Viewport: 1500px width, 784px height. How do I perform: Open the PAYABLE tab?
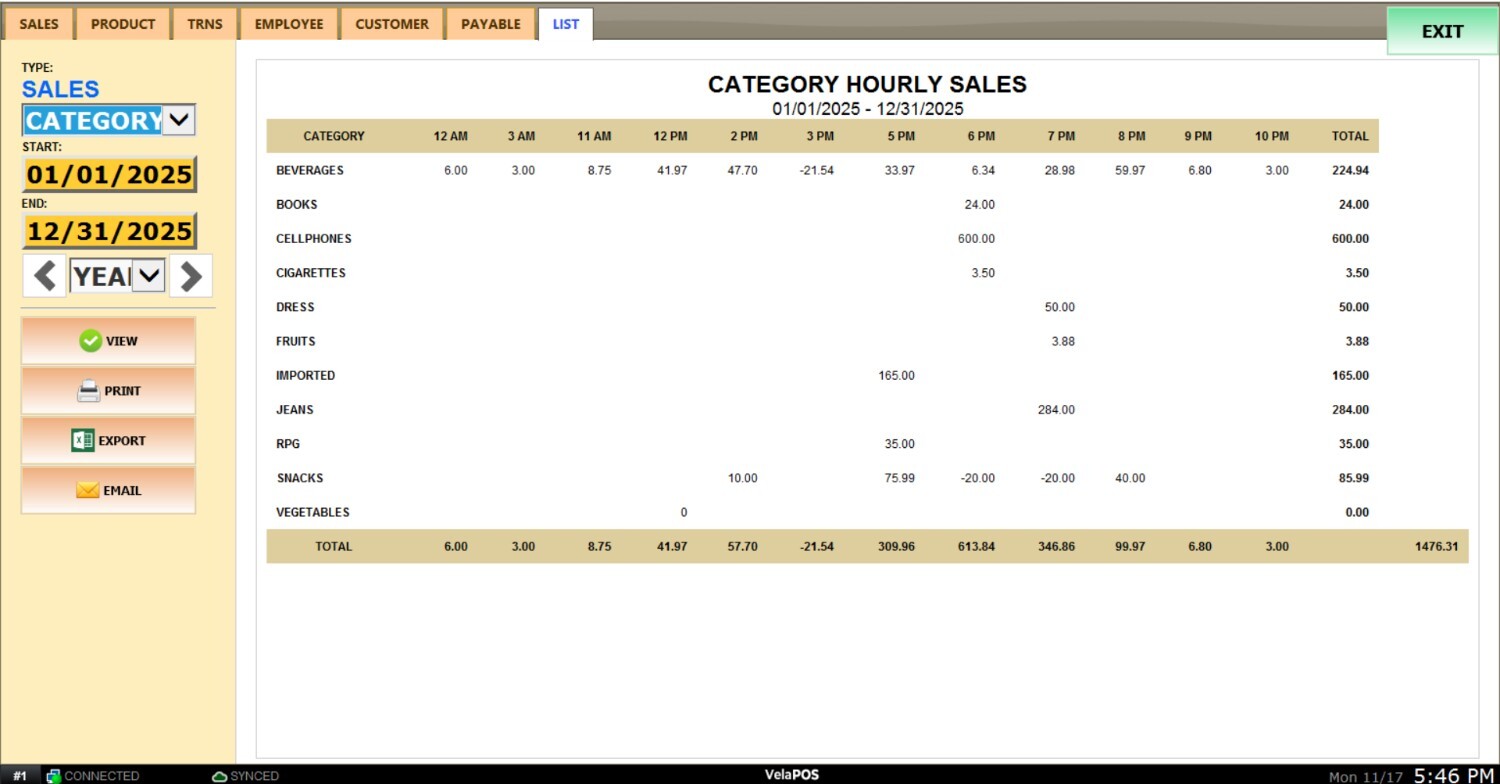491,24
